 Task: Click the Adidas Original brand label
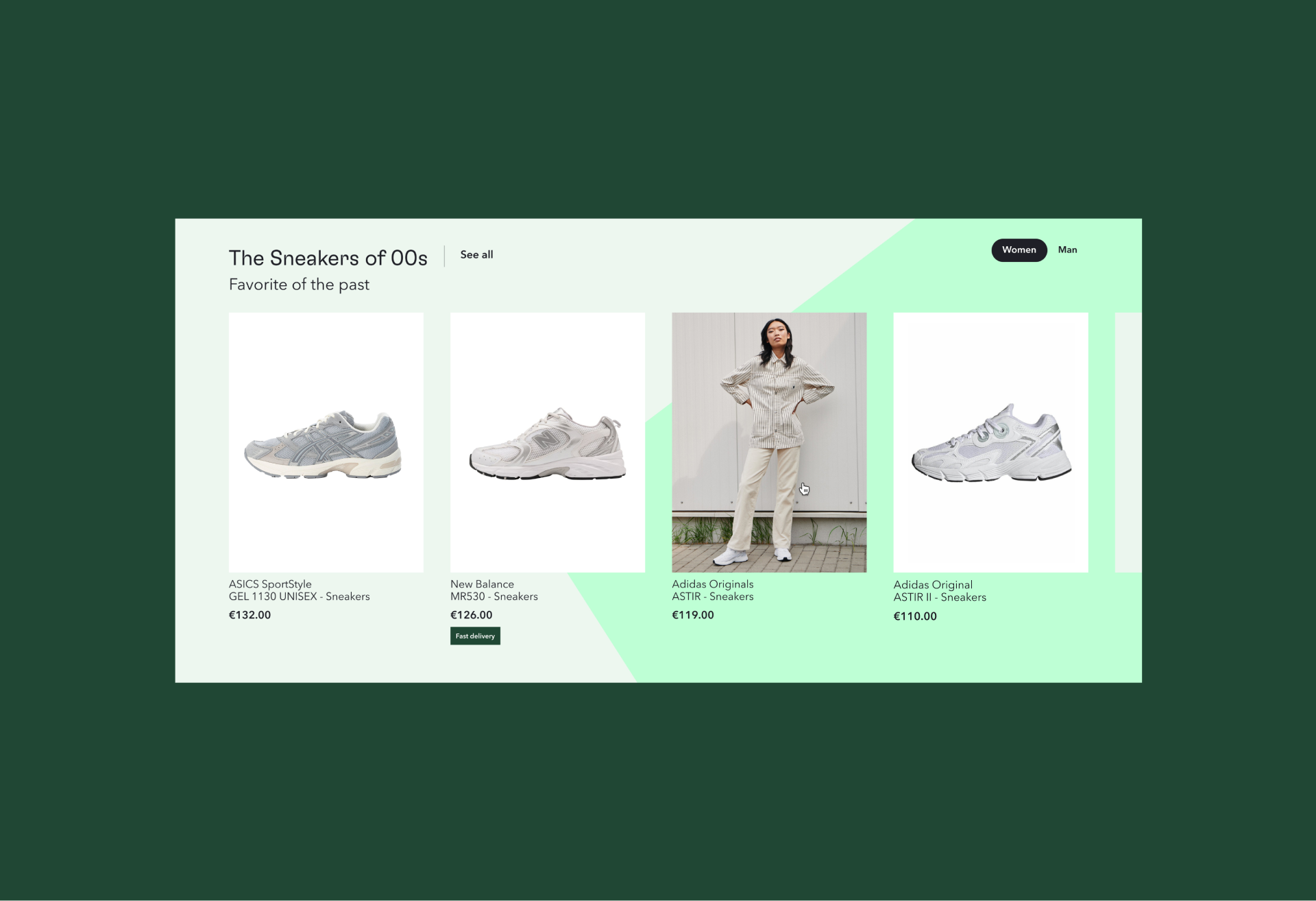point(933,585)
